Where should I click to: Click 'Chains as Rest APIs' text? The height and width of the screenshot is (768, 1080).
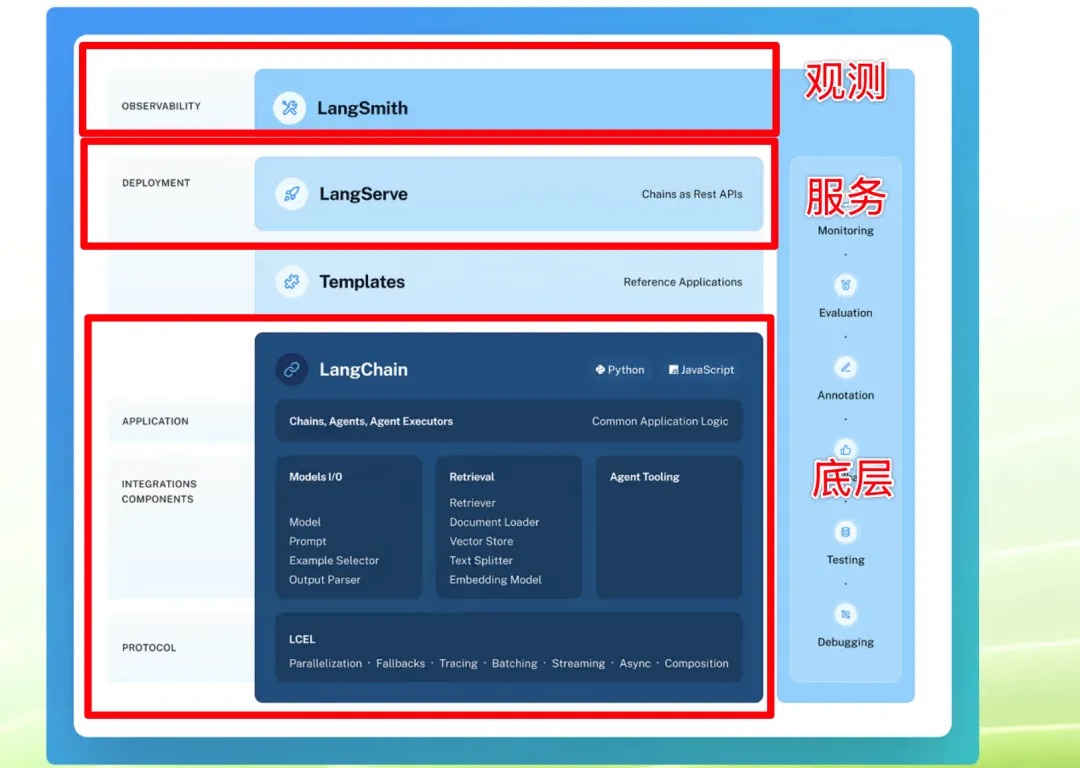click(x=692, y=194)
